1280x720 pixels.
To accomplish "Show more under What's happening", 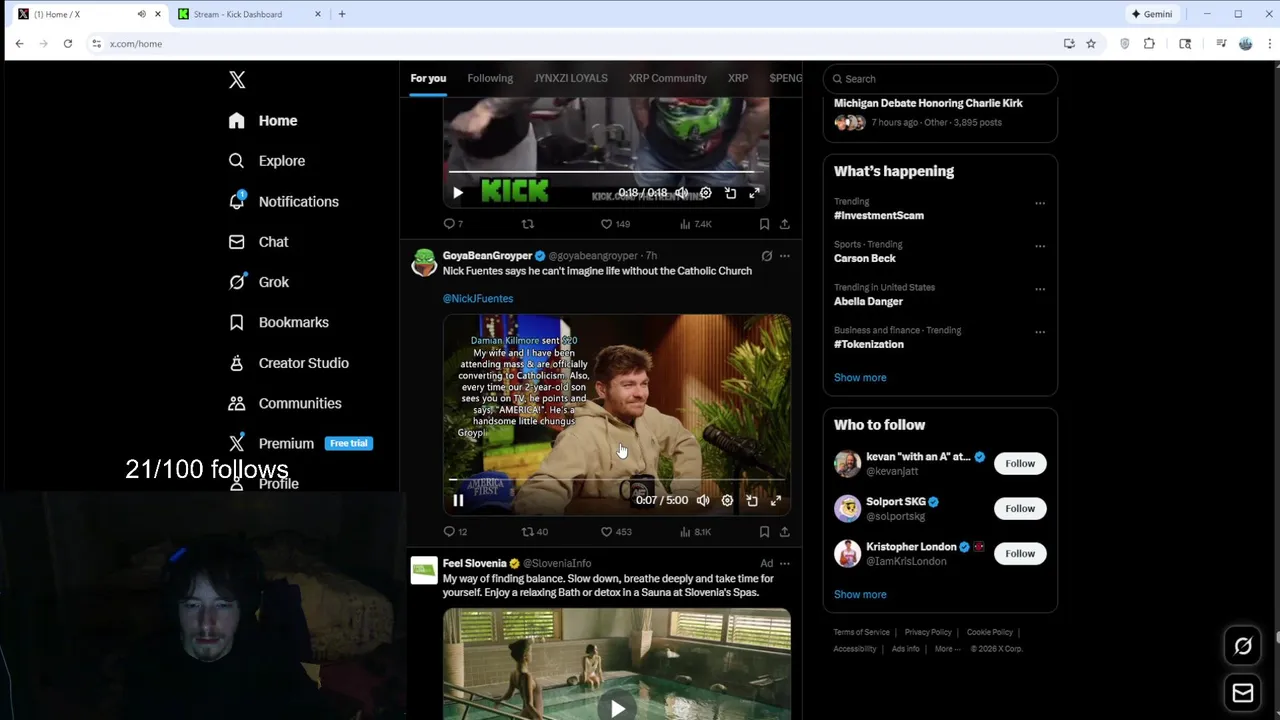I will tap(860, 378).
